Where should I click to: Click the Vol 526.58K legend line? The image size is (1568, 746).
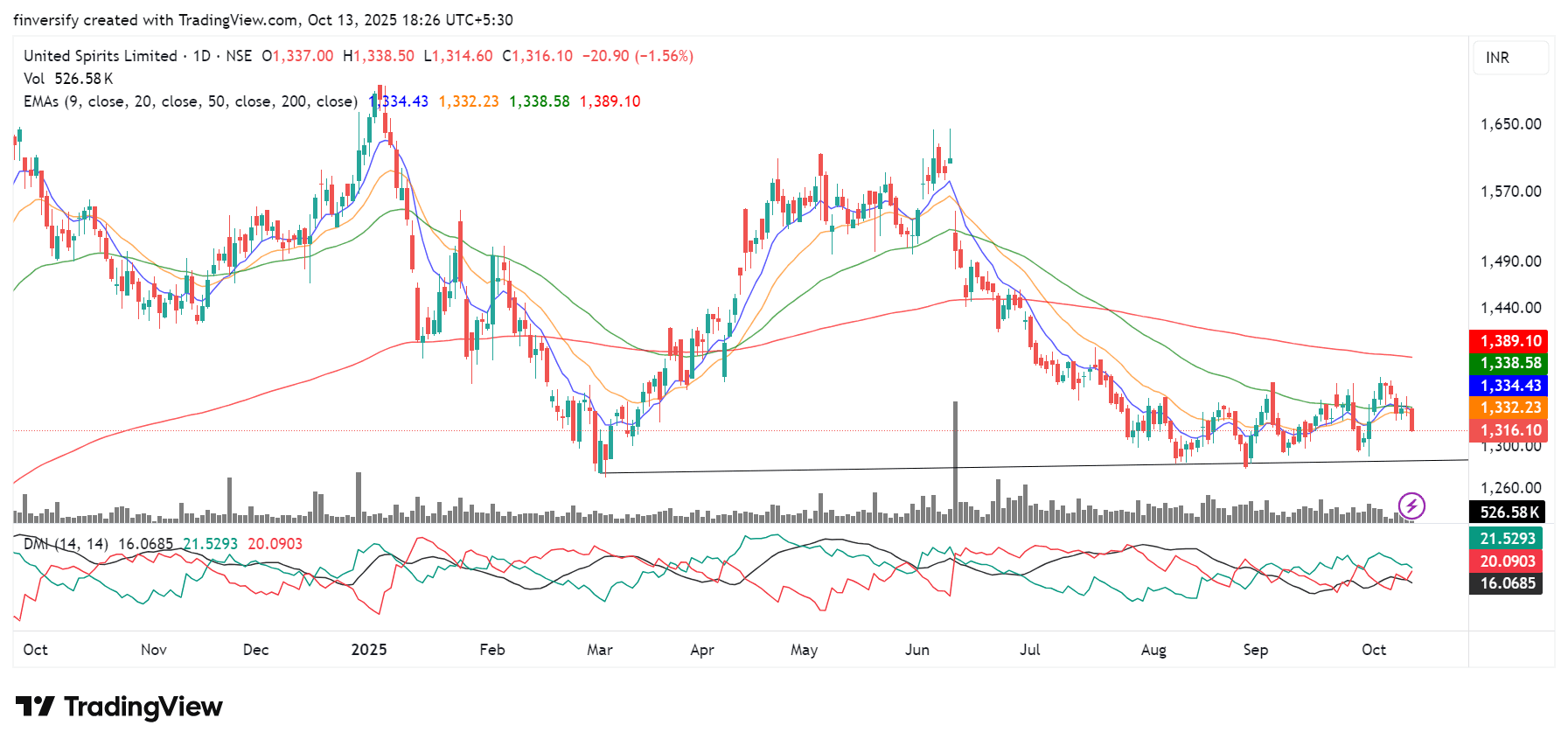[68, 79]
